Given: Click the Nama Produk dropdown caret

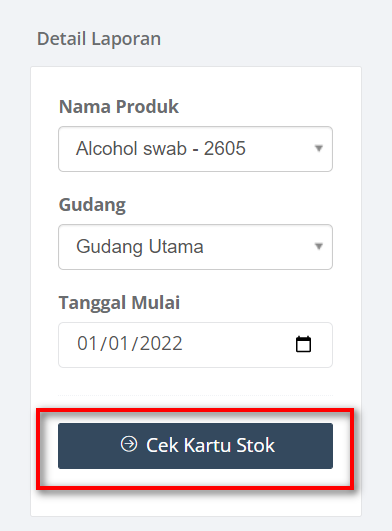Looking at the screenshot, I should pyautogui.click(x=319, y=149).
